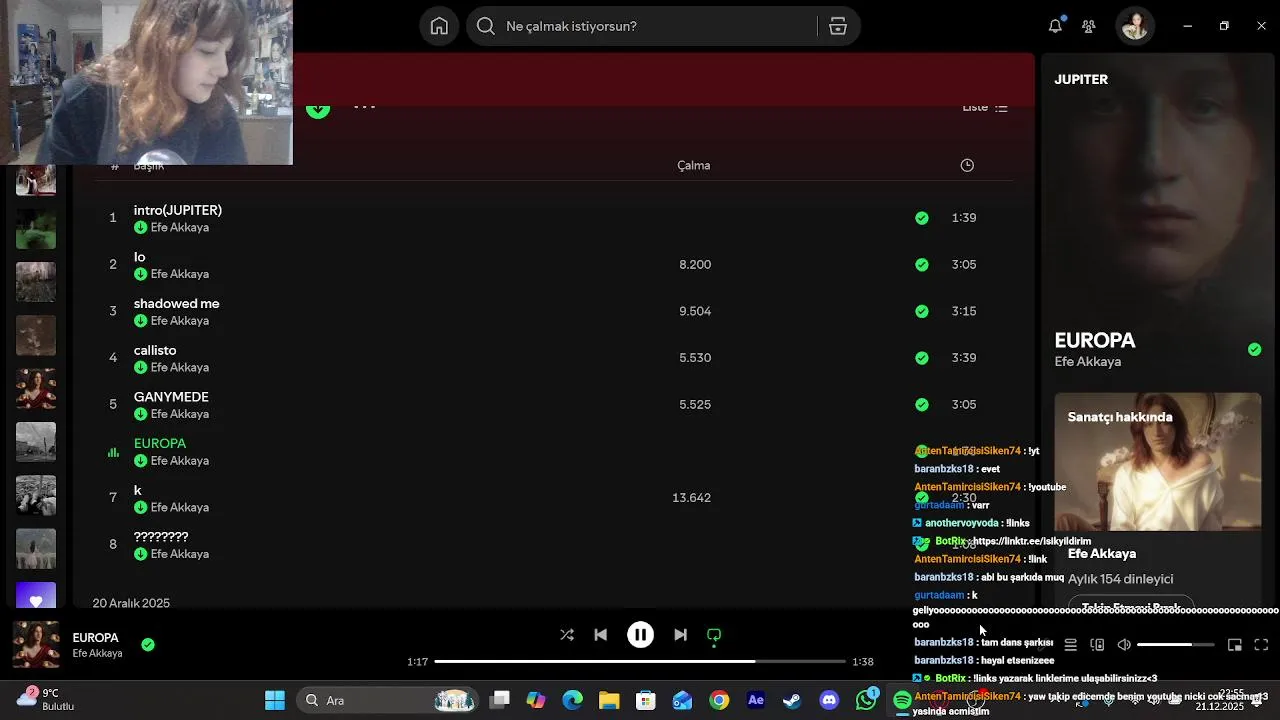Click the Windows taskbar Ara search box
This screenshot has width=1280, height=720.
click(389, 700)
